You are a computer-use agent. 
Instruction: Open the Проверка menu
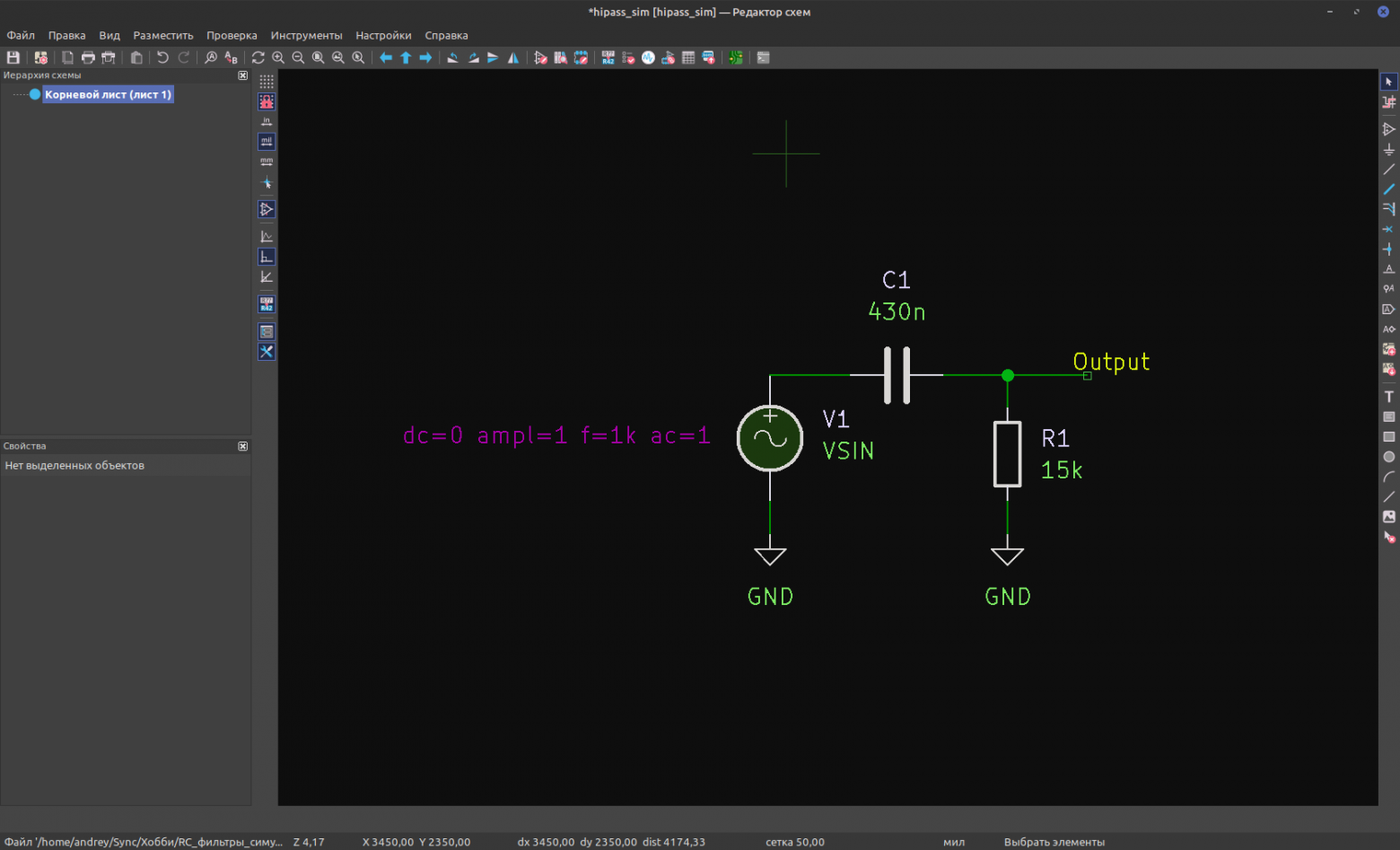tap(232, 36)
